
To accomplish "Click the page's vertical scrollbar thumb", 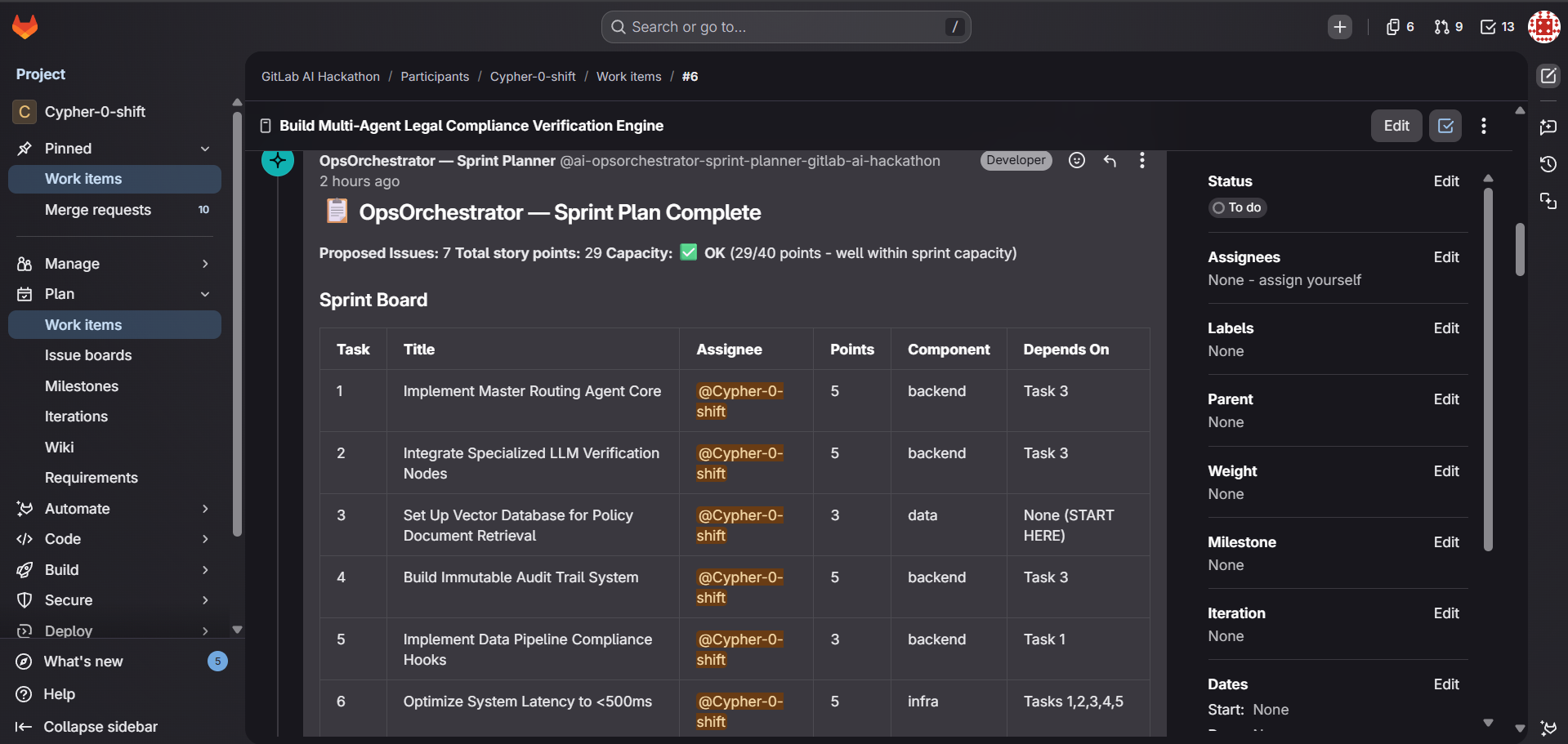I will coord(1520,249).
